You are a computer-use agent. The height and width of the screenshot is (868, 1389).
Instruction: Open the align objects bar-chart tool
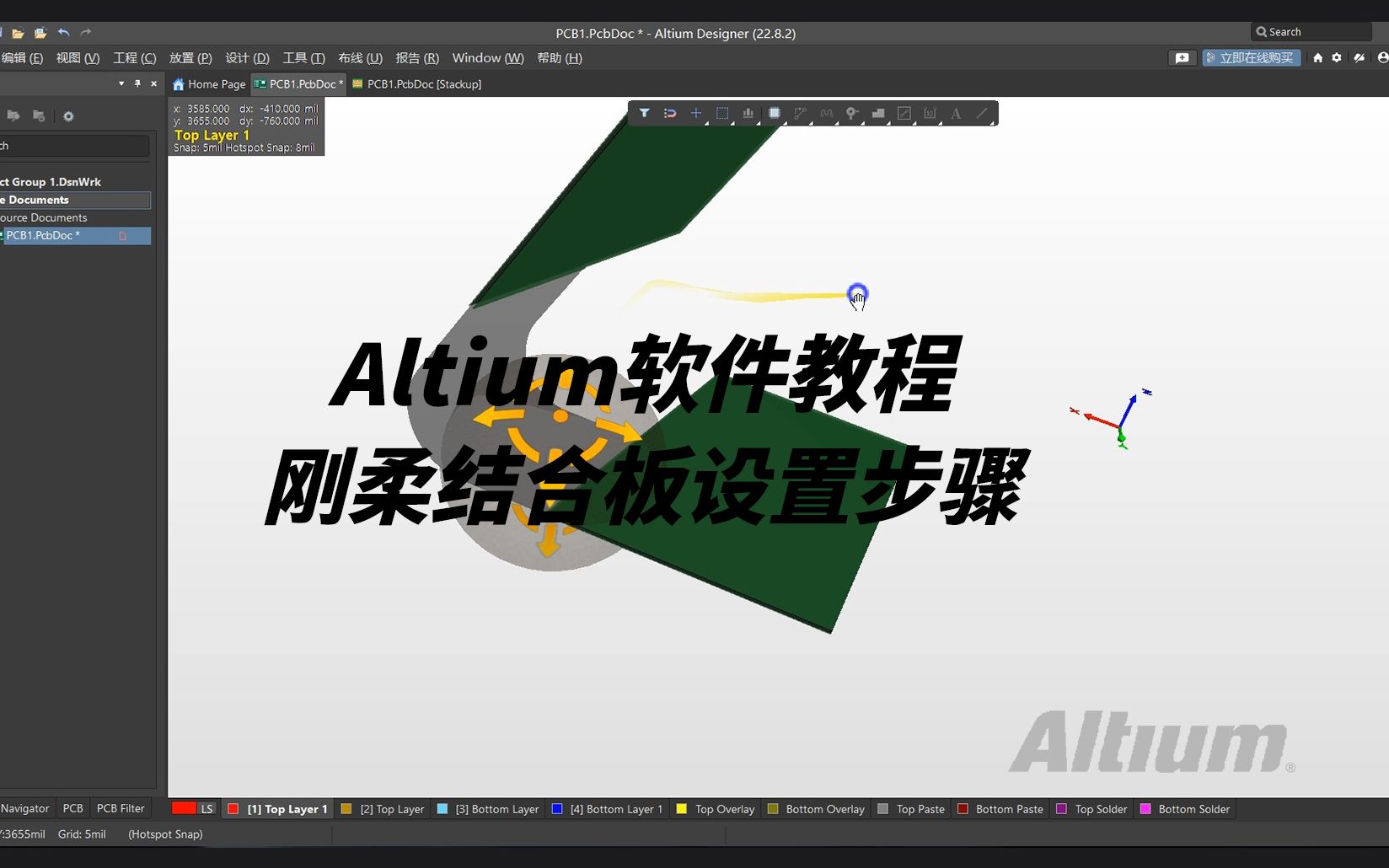[x=748, y=113]
